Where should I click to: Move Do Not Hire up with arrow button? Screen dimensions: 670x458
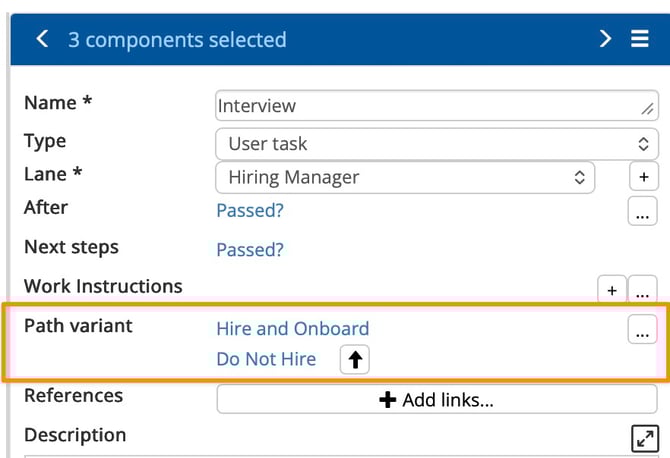(354, 359)
